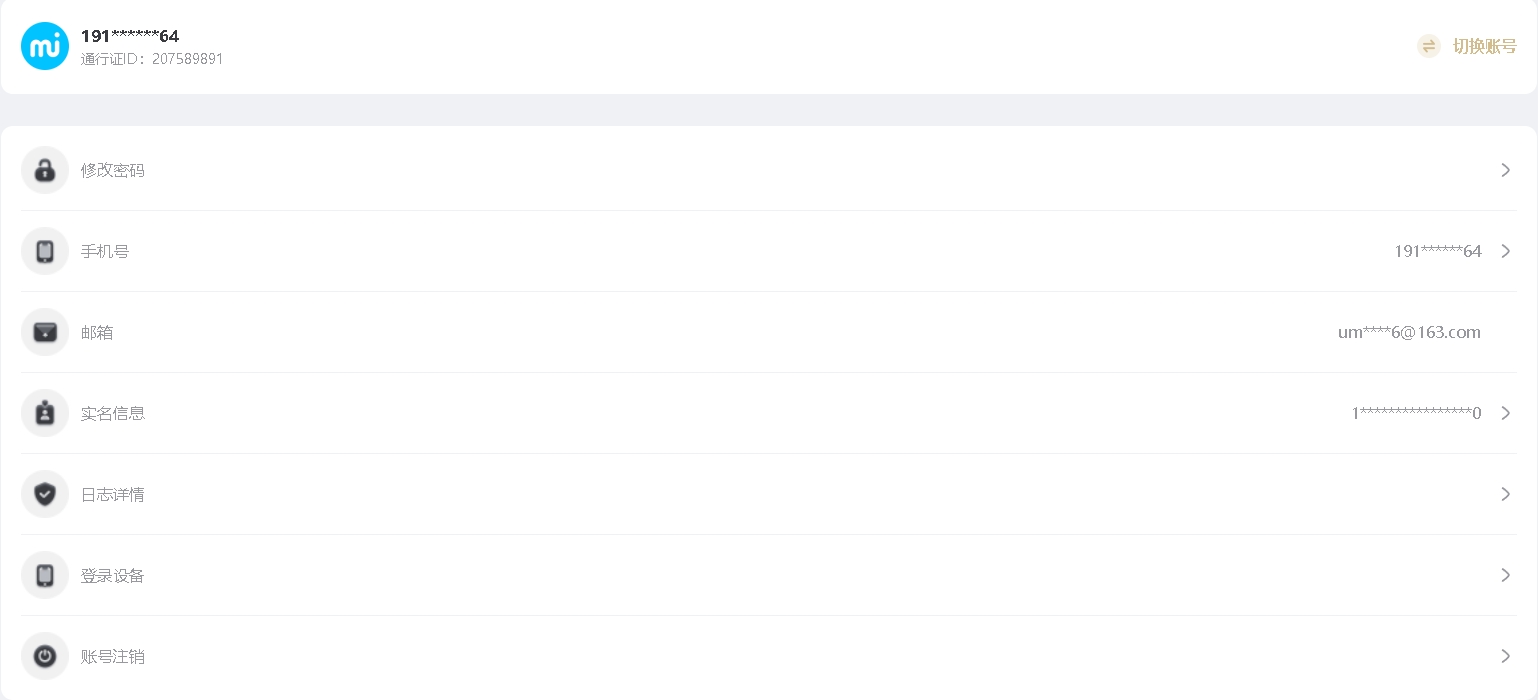Open the 账号注销 row arrow
1538x700 pixels.
(x=1506, y=656)
